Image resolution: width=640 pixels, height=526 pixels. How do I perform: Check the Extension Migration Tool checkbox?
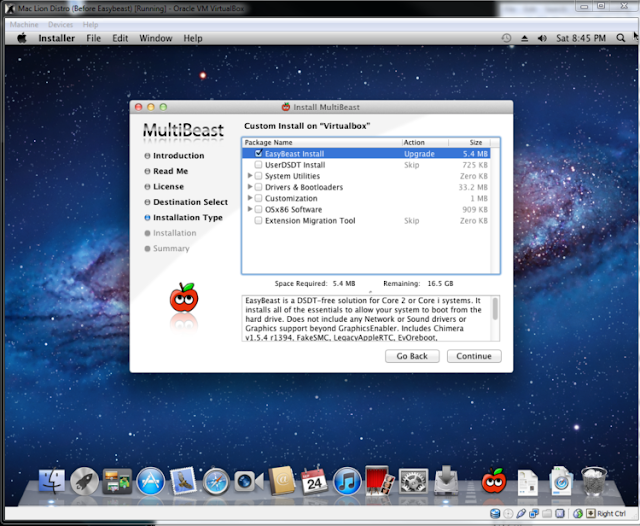point(258,220)
